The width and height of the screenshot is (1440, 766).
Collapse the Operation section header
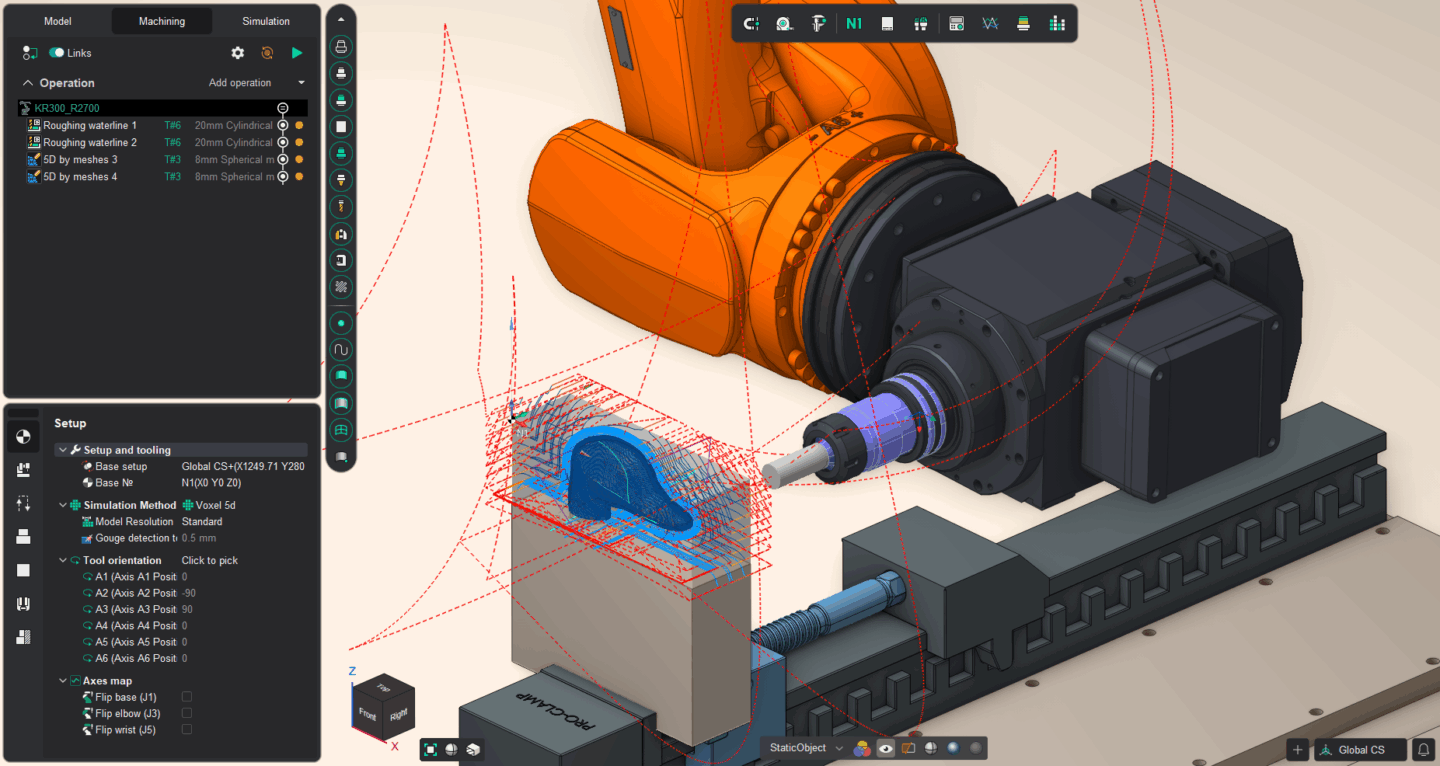27,82
